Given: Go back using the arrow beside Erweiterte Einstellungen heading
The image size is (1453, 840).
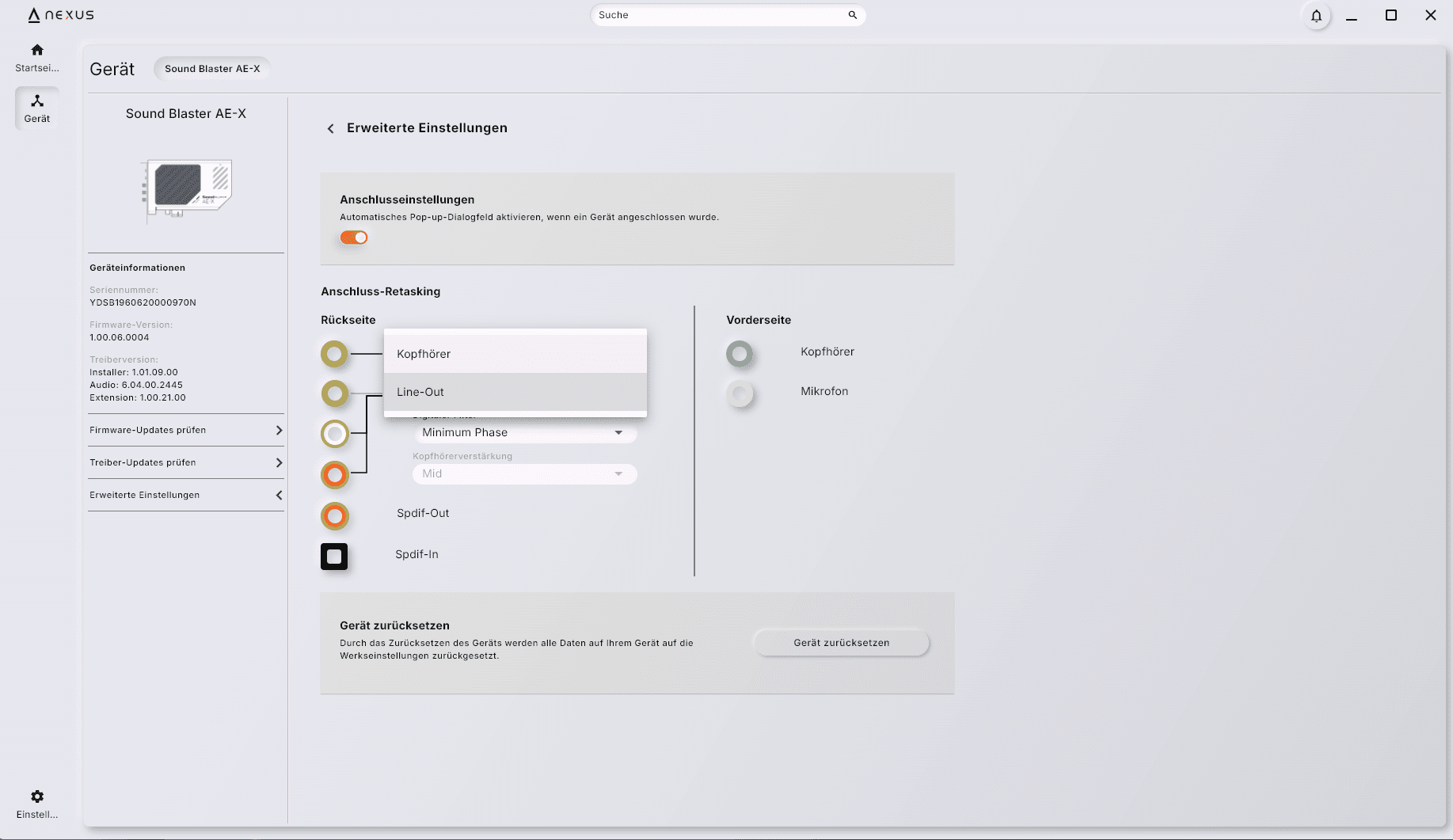Looking at the screenshot, I should pyautogui.click(x=331, y=128).
